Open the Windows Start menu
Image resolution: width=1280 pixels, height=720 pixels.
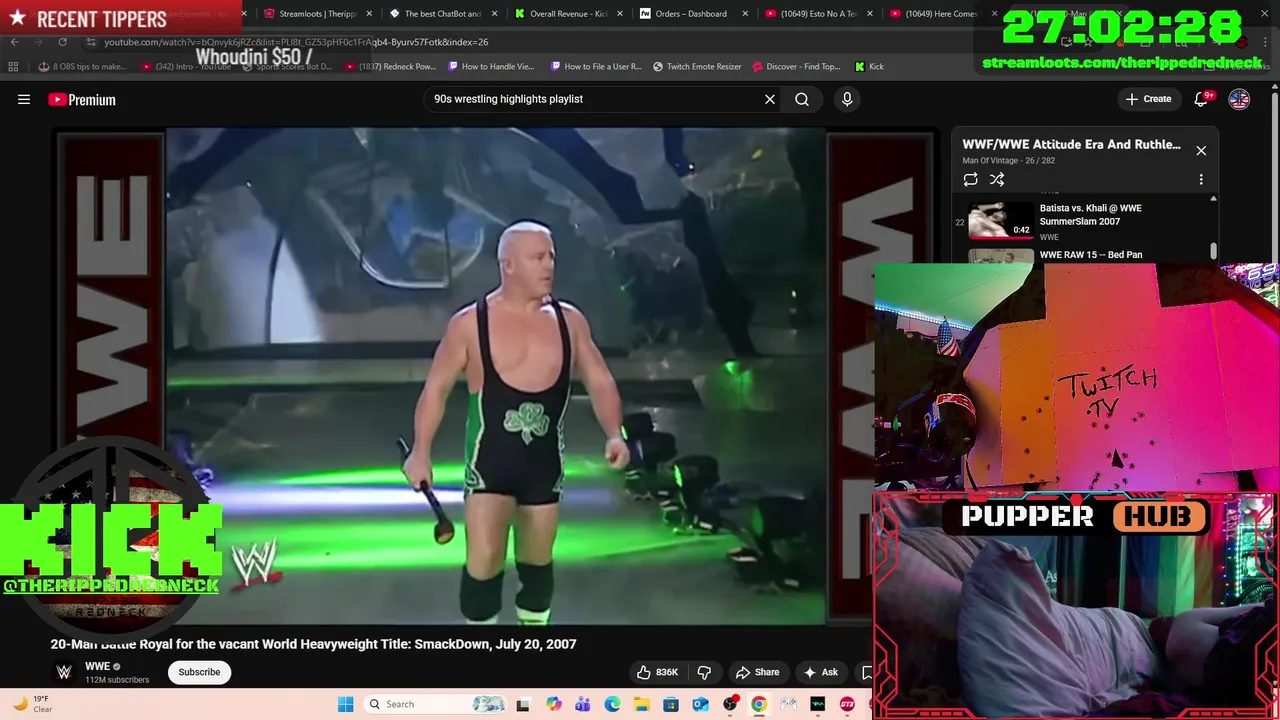click(x=345, y=704)
